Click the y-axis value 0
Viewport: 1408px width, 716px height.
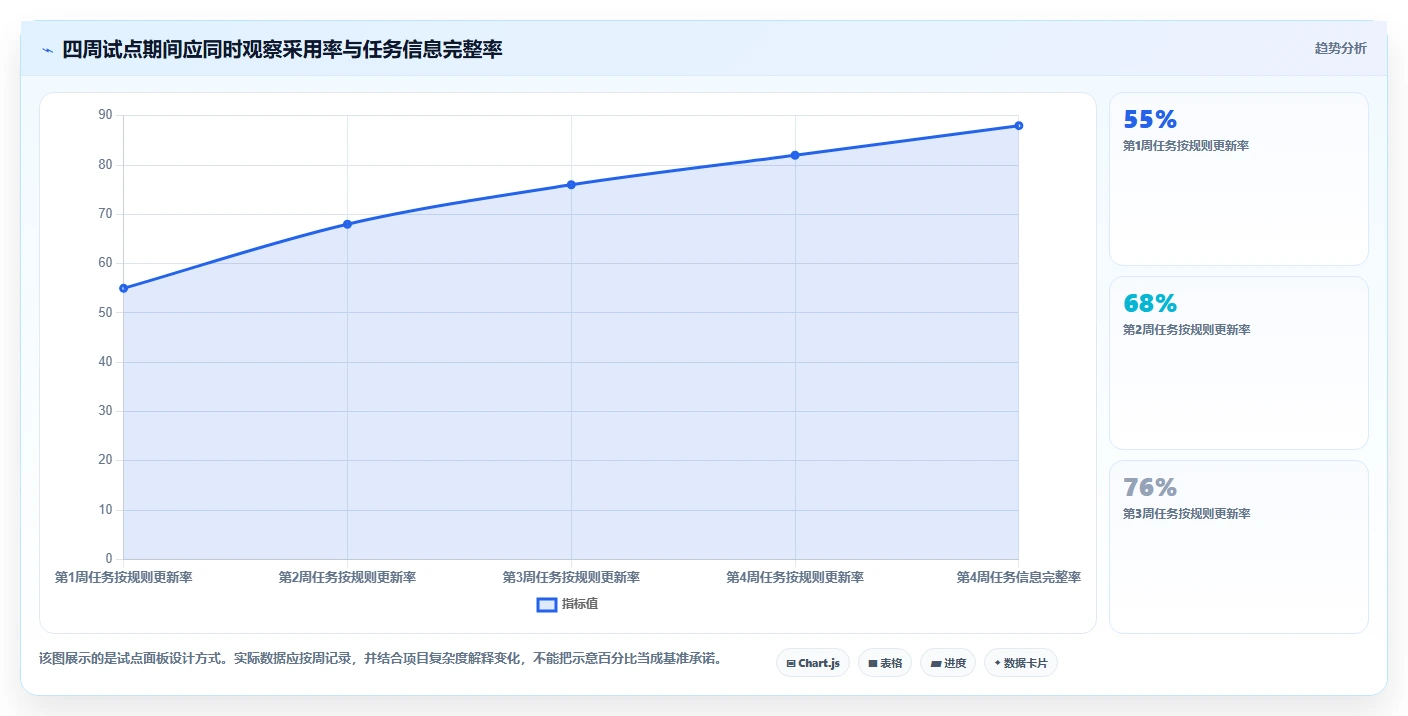(x=109, y=559)
